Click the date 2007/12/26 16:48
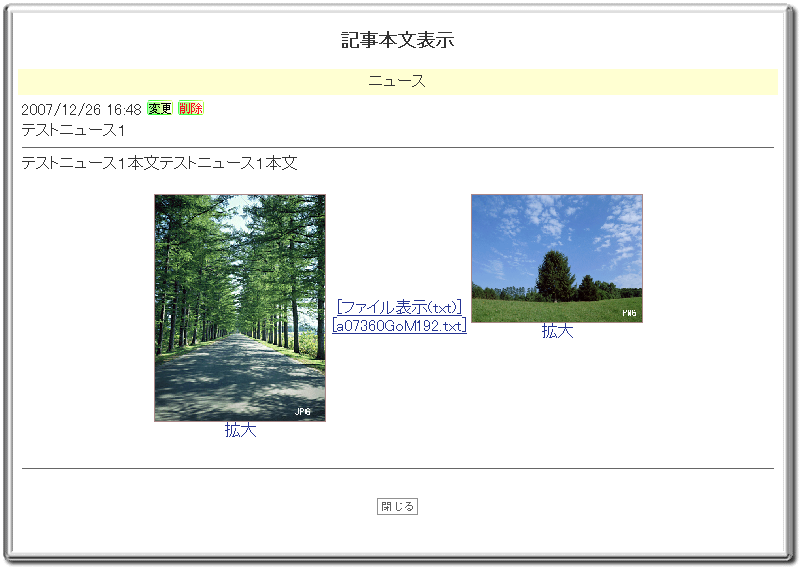 click(81, 109)
